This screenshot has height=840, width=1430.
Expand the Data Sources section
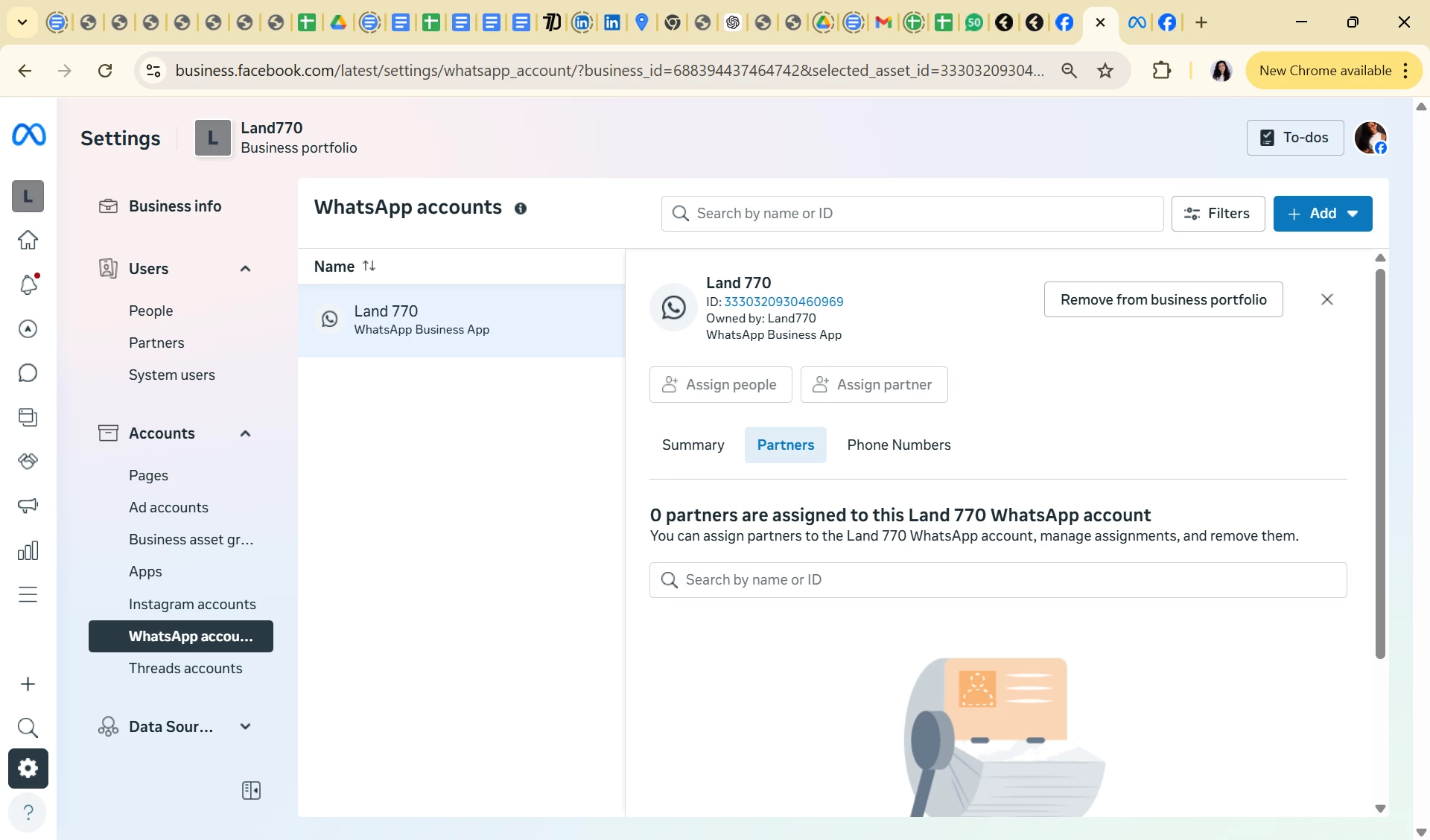[x=245, y=726]
